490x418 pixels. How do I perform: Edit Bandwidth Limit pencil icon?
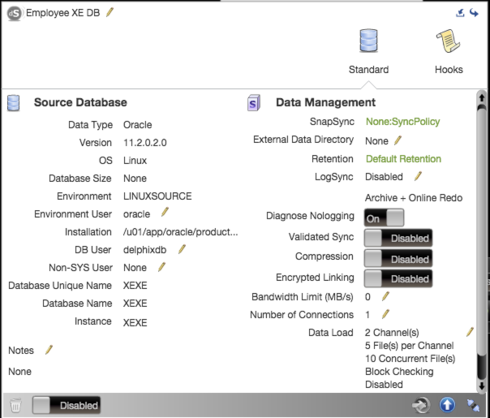click(x=386, y=296)
